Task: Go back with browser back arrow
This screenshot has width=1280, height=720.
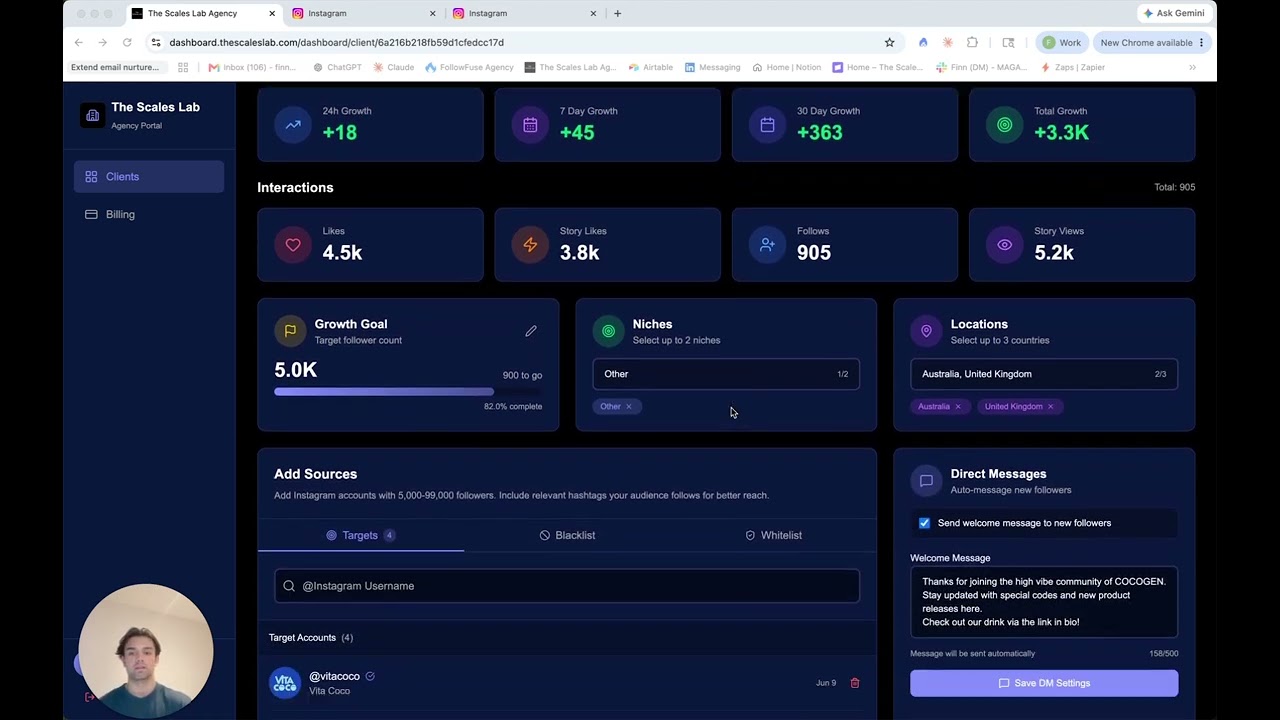Action: click(79, 42)
